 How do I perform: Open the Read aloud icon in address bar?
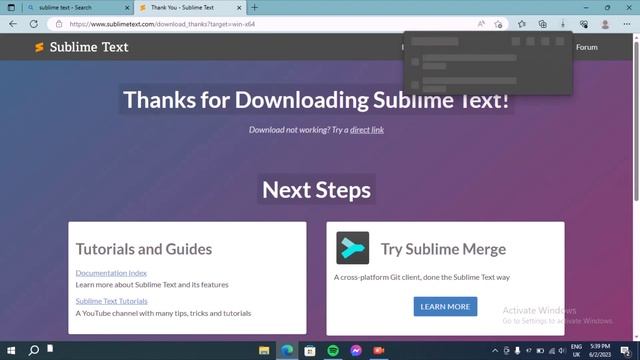481,24
